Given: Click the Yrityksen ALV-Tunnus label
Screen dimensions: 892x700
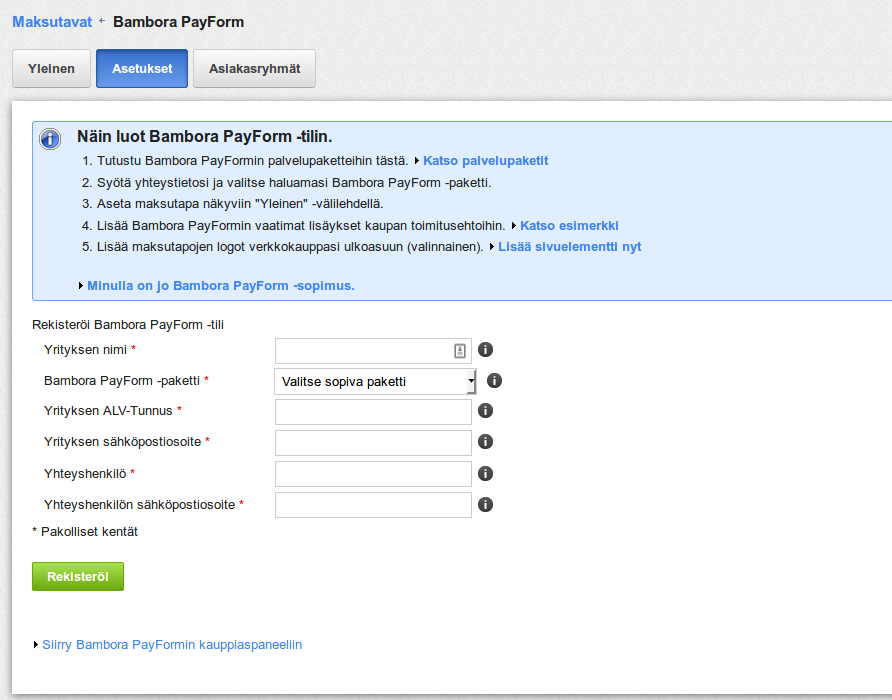Looking at the screenshot, I should [108, 411].
